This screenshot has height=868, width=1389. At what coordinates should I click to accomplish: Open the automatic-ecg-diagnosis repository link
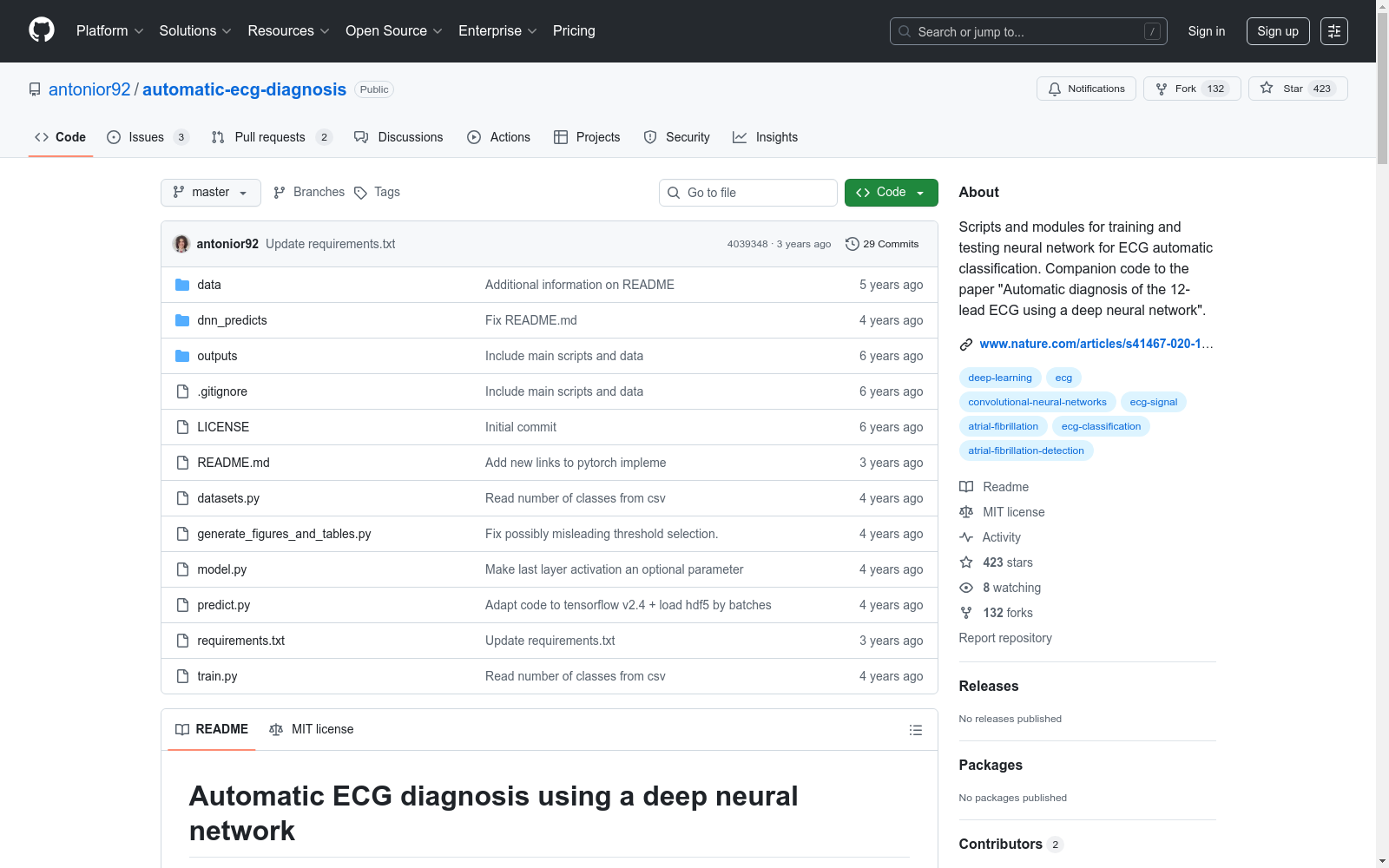tap(244, 89)
